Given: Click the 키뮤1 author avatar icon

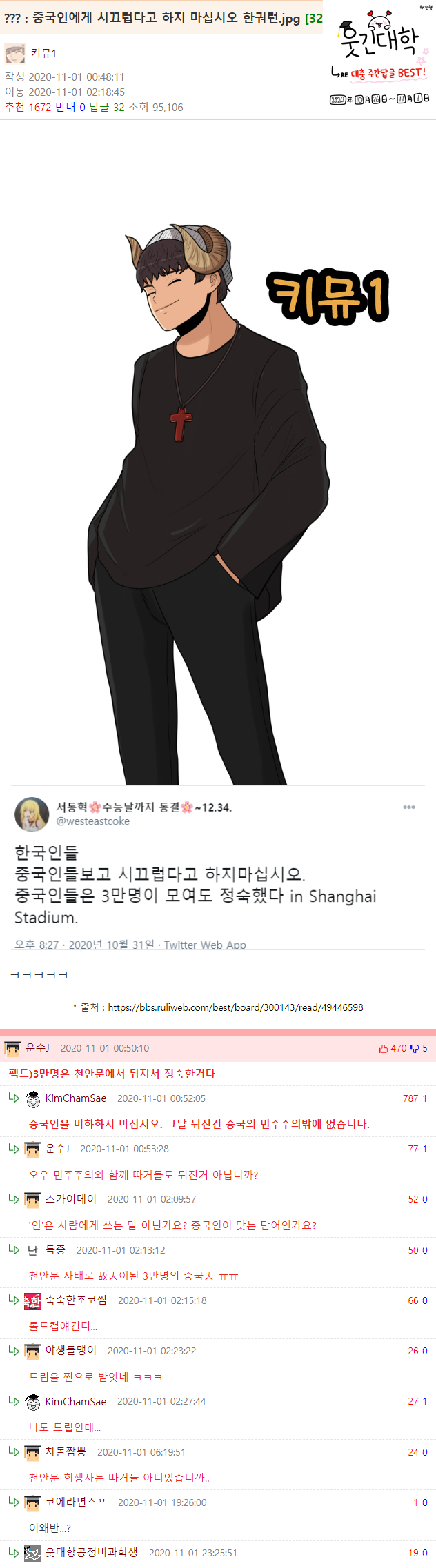Looking at the screenshot, I should pyautogui.click(x=14, y=53).
